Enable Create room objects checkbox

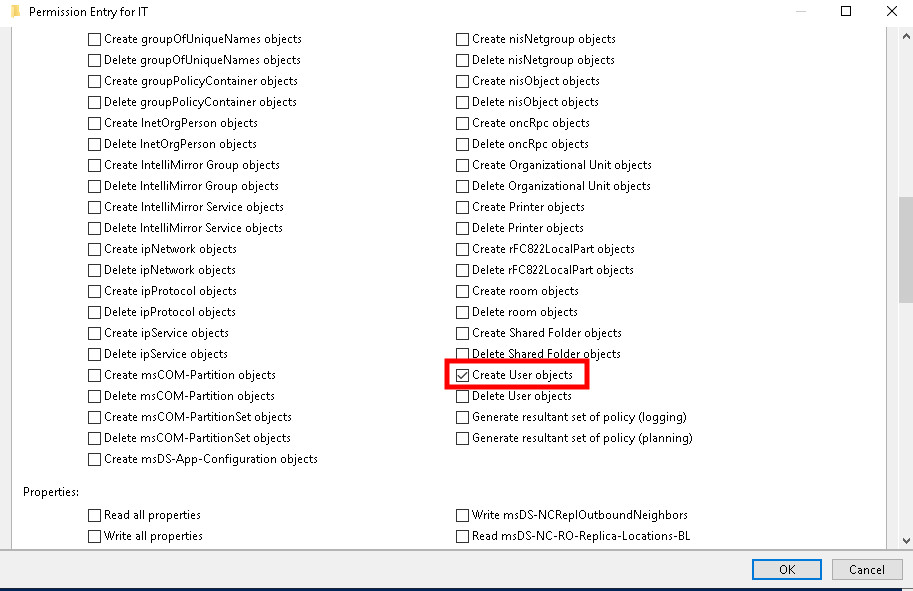462,291
